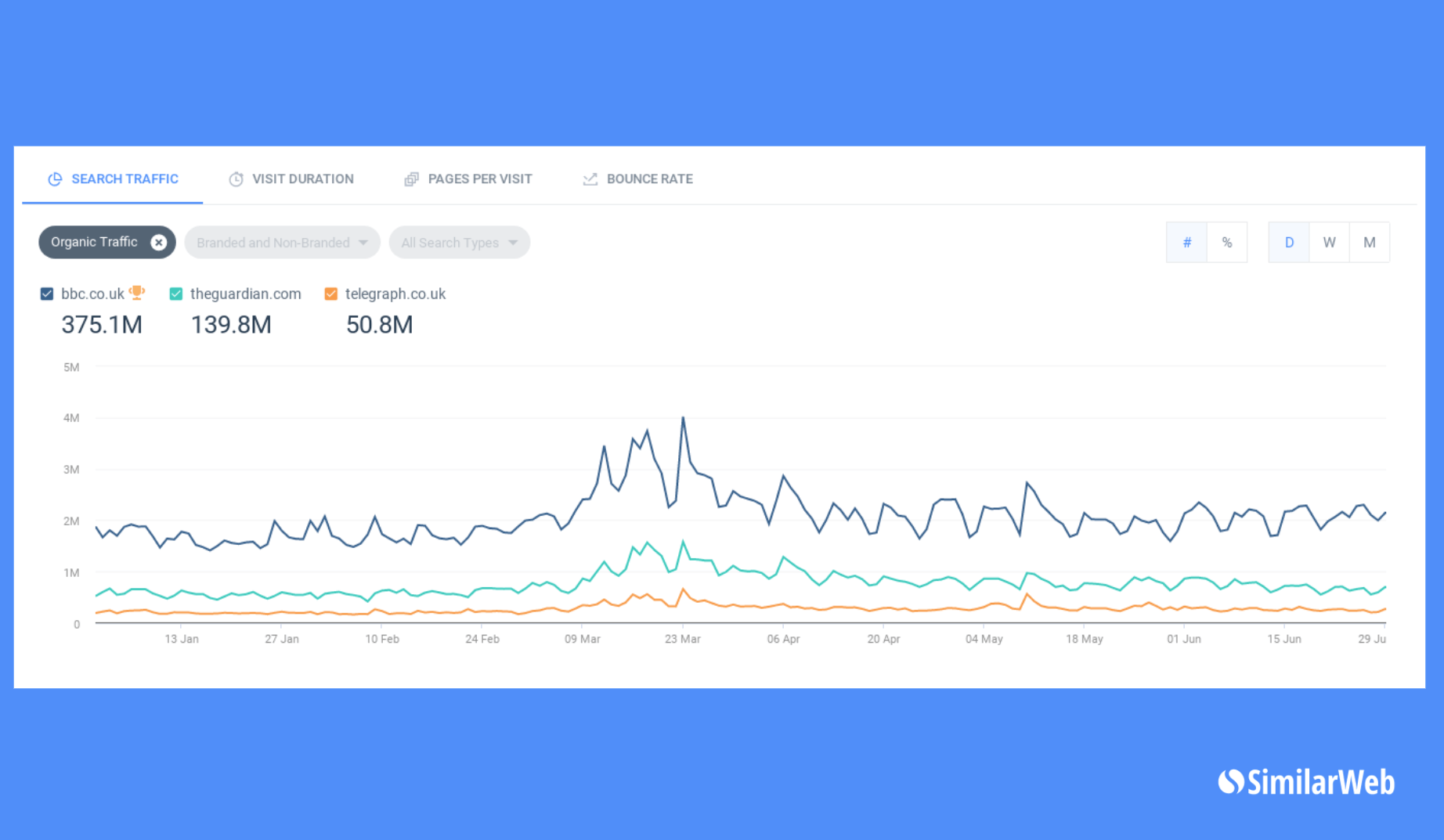
Task: Uncheck the theguardian.com series checkbox
Action: pos(176,294)
